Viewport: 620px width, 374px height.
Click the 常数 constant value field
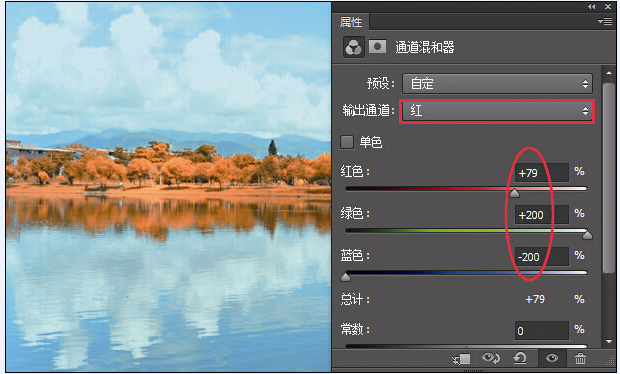pyautogui.click(x=542, y=331)
